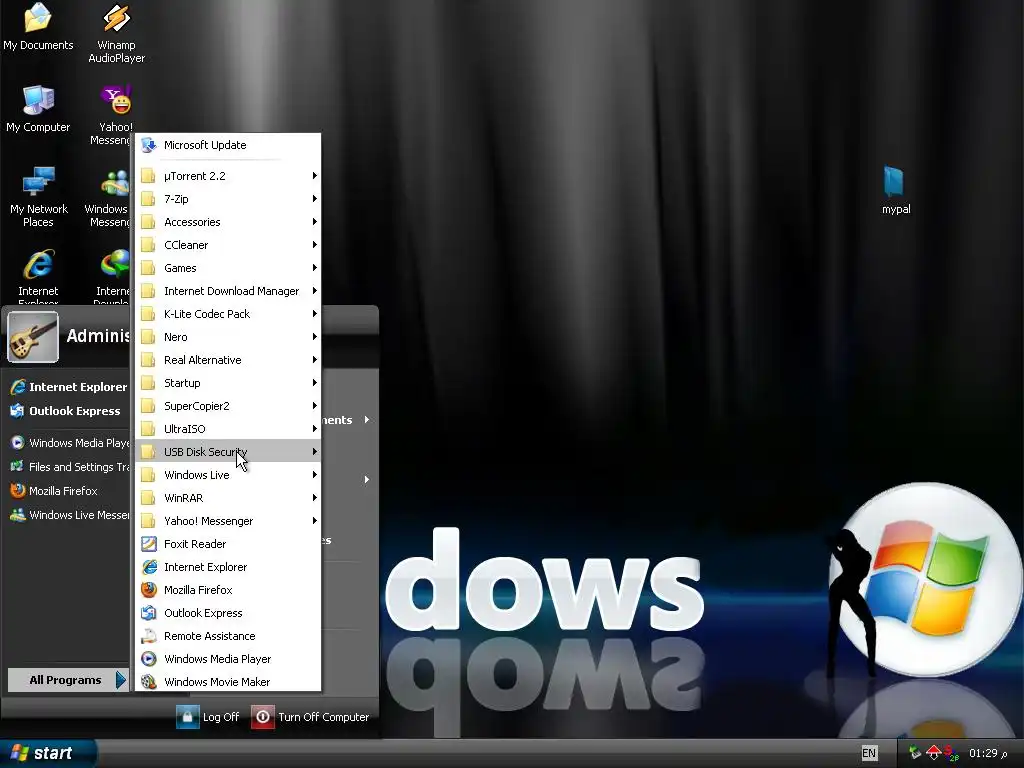Expand the Real Alternative folder submenu
The image size is (1024, 768).
coord(228,360)
